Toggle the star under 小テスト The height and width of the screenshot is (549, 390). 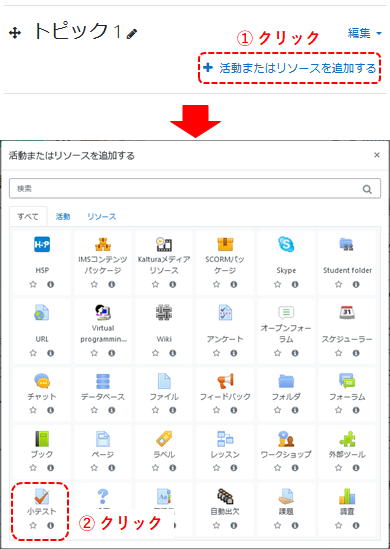[33, 525]
